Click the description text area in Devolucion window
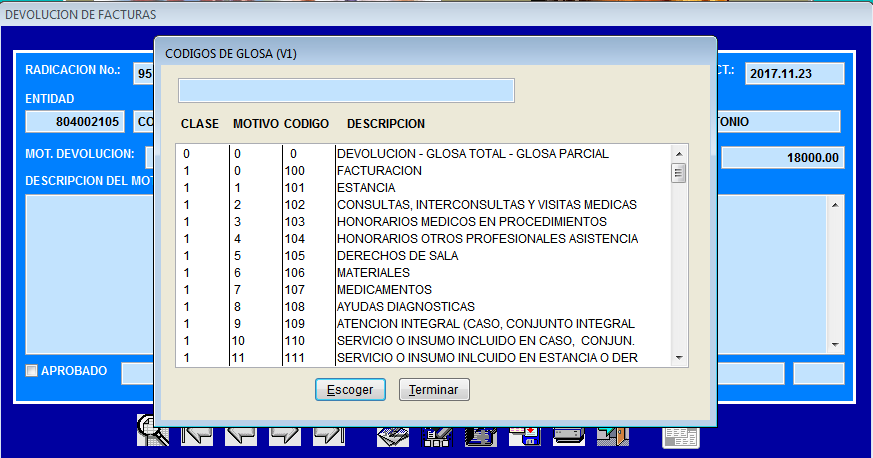The image size is (873, 458). (x=90, y=274)
